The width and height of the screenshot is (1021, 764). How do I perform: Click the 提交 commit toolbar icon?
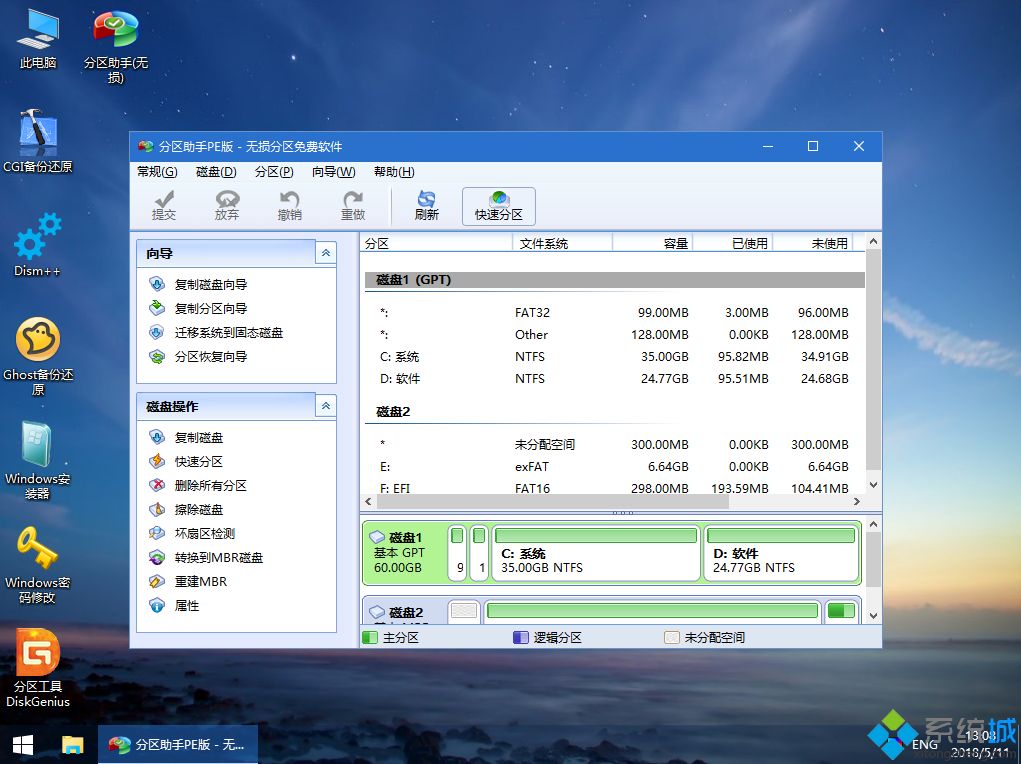pyautogui.click(x=163, y=205)
